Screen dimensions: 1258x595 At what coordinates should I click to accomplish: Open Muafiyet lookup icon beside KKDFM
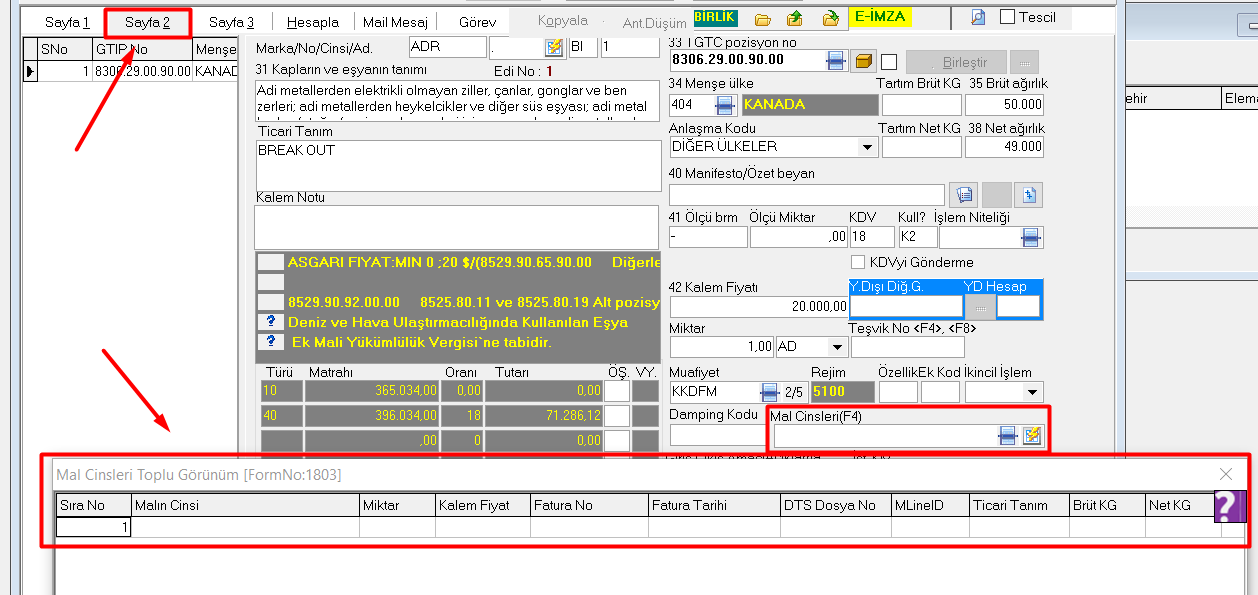(769, 391)
